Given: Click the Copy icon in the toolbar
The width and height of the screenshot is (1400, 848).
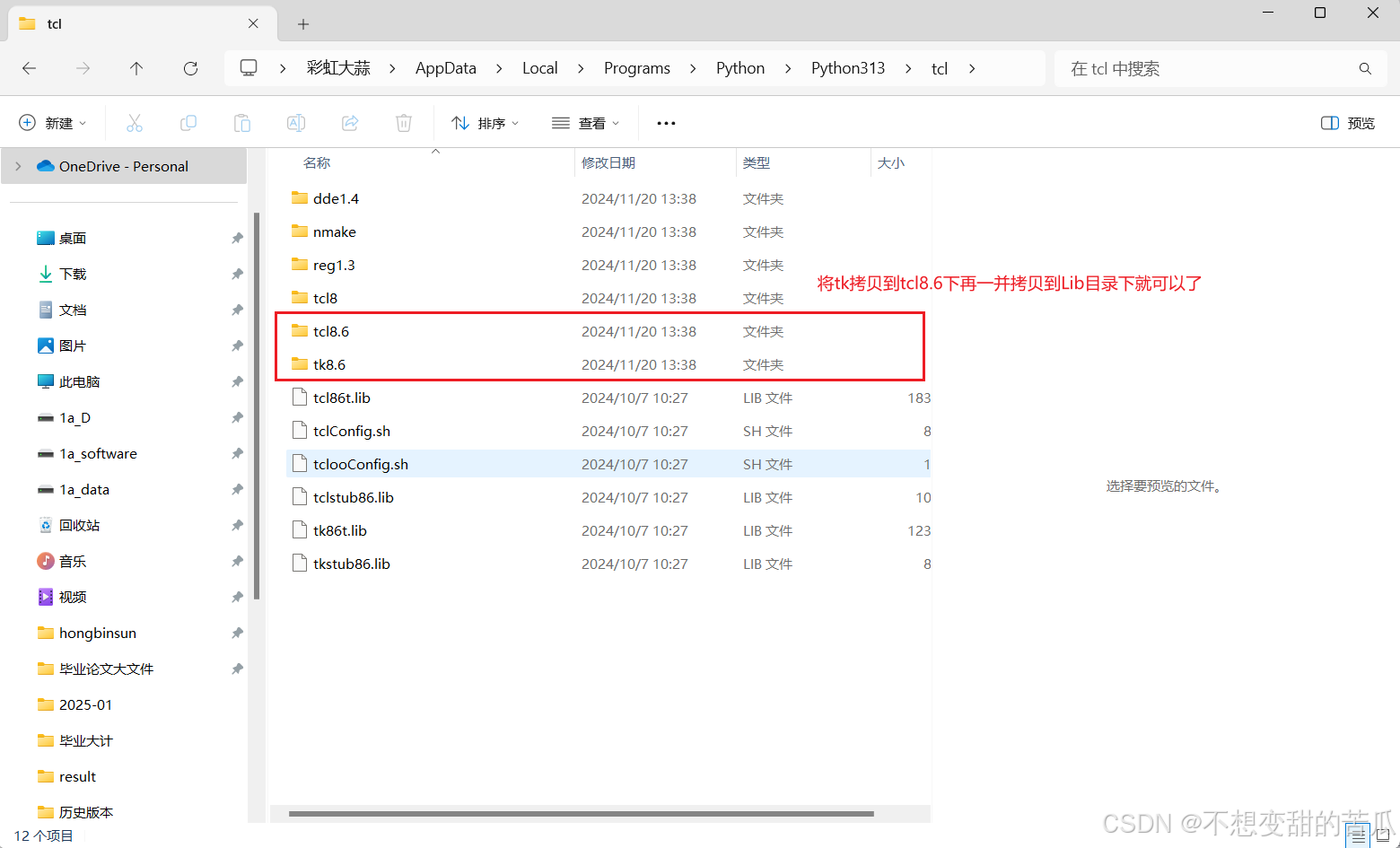Looking at the screenshot, I should tap(188, 123).
